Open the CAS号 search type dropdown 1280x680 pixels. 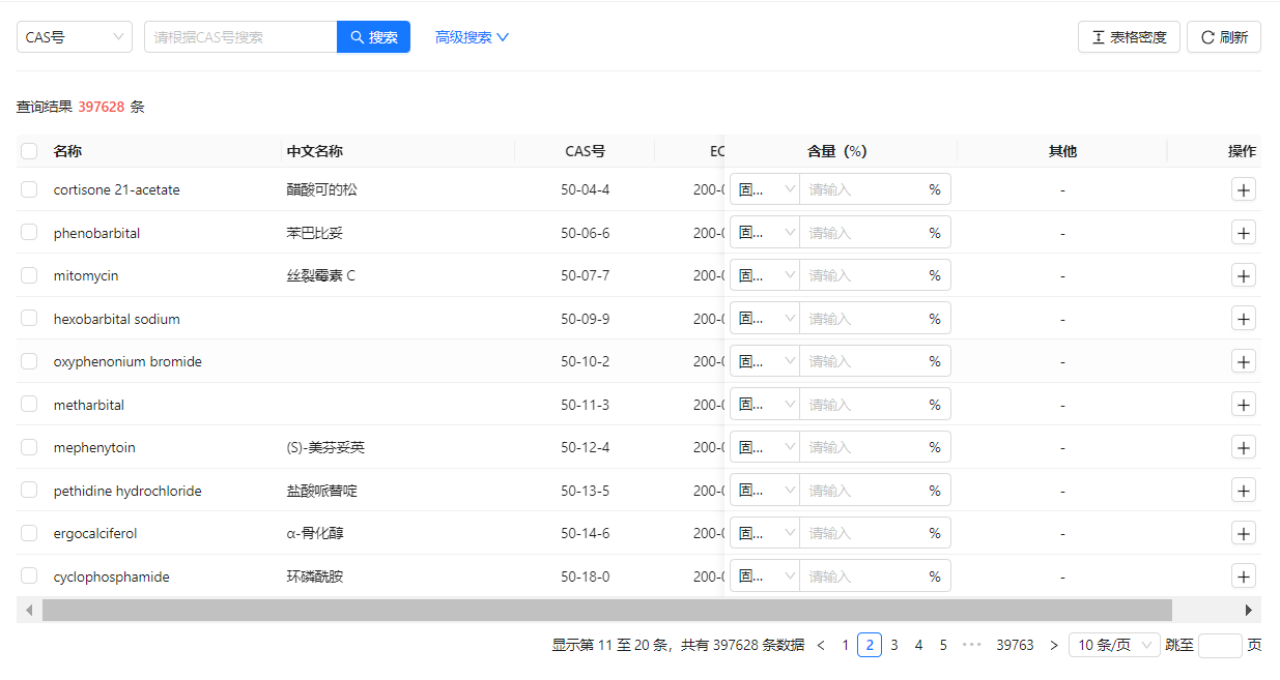(74, 37)
